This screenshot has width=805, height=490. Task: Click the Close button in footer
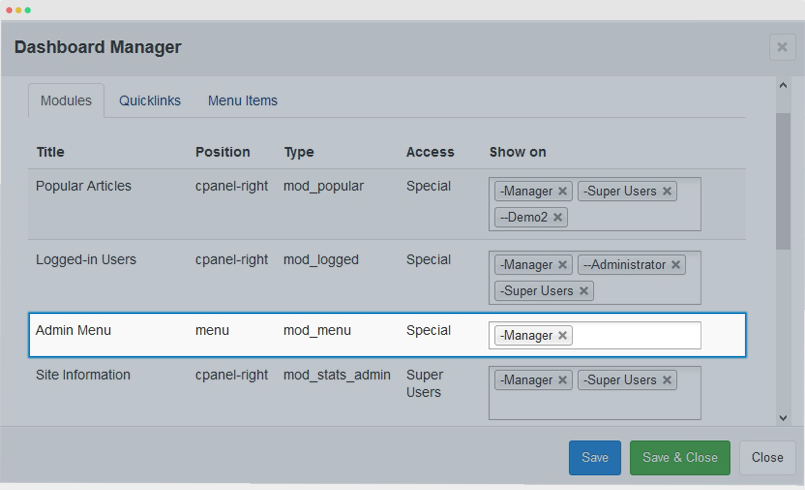[768, 458]
